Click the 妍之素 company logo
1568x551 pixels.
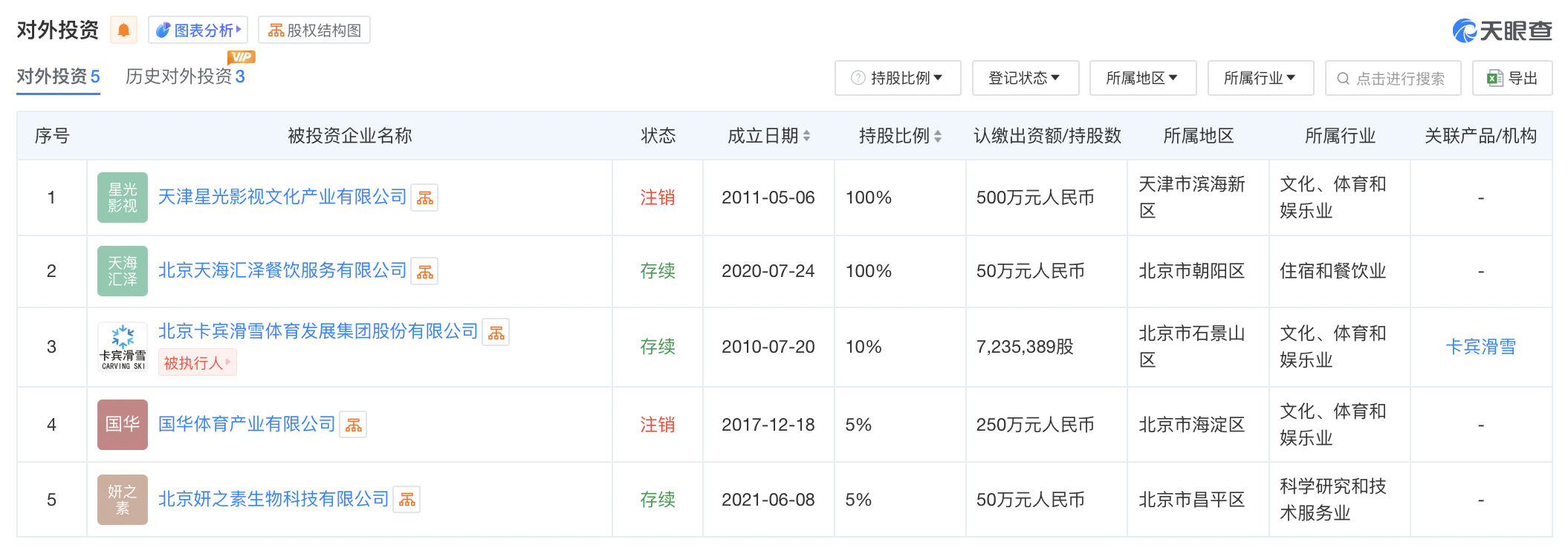[123, 500]
